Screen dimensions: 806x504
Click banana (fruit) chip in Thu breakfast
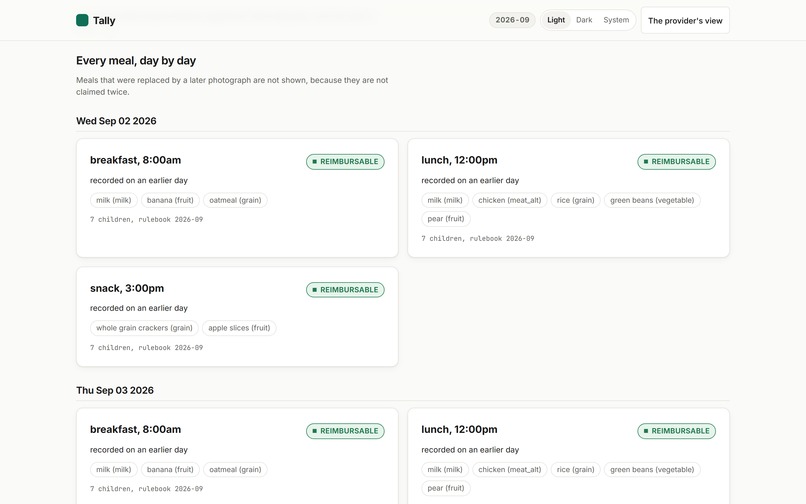(x=170, y=470)
